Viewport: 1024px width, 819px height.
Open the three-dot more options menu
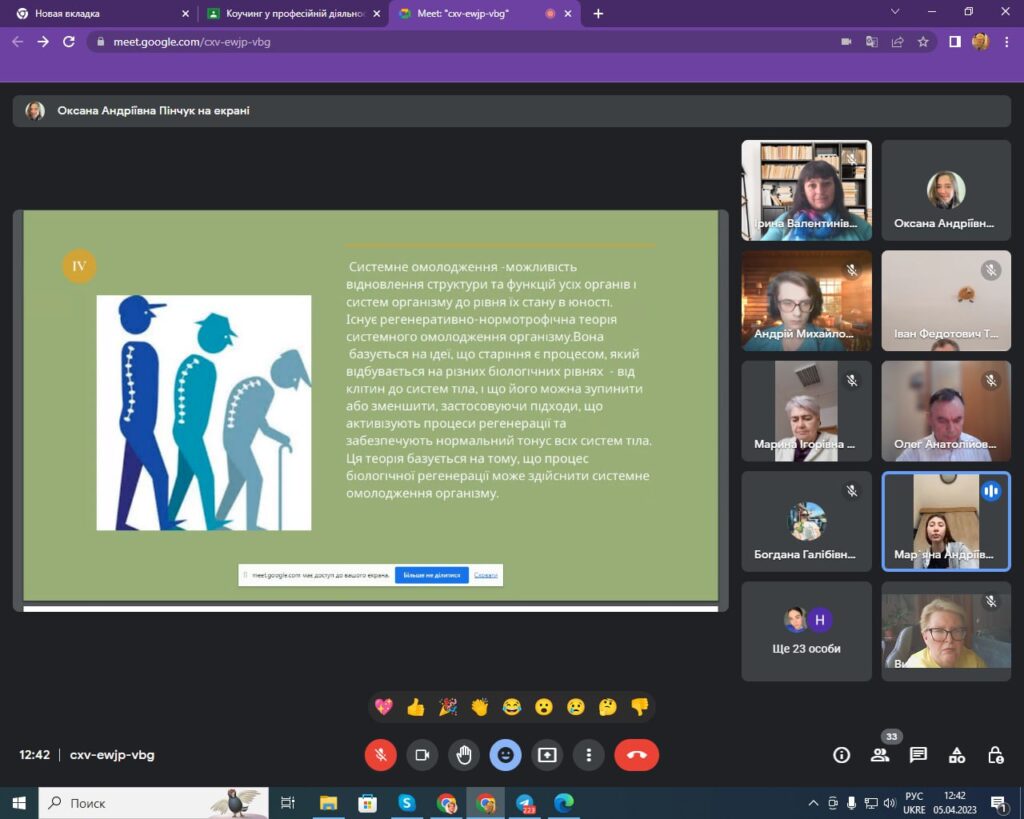click(589, 755)
